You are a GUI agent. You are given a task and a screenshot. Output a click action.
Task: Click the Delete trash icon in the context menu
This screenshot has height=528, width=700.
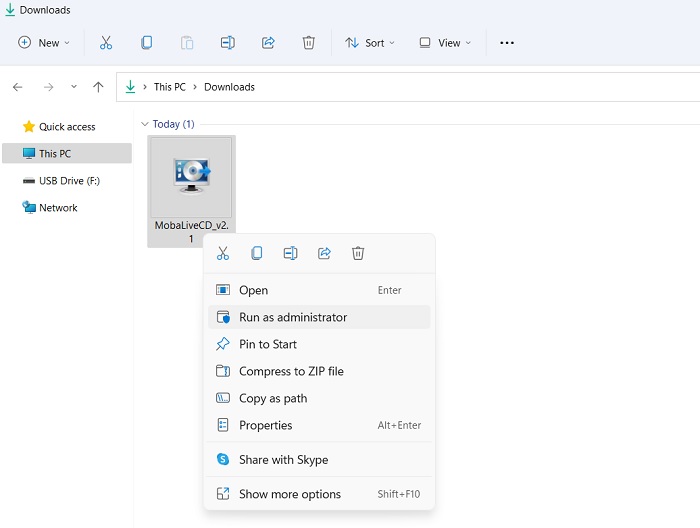[x=358, y=254]
